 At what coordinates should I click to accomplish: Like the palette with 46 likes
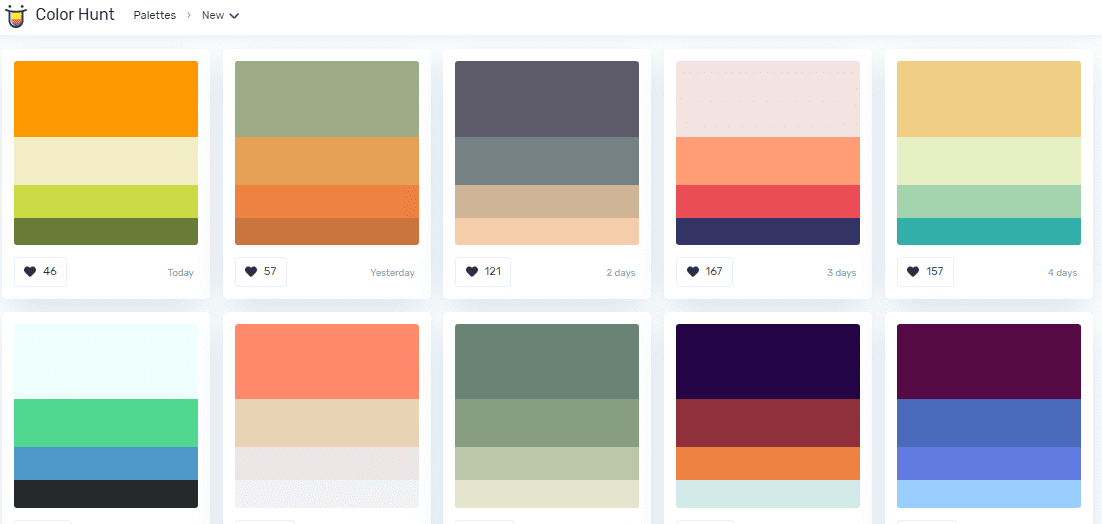pyautogui.click(x=40, y=272)
